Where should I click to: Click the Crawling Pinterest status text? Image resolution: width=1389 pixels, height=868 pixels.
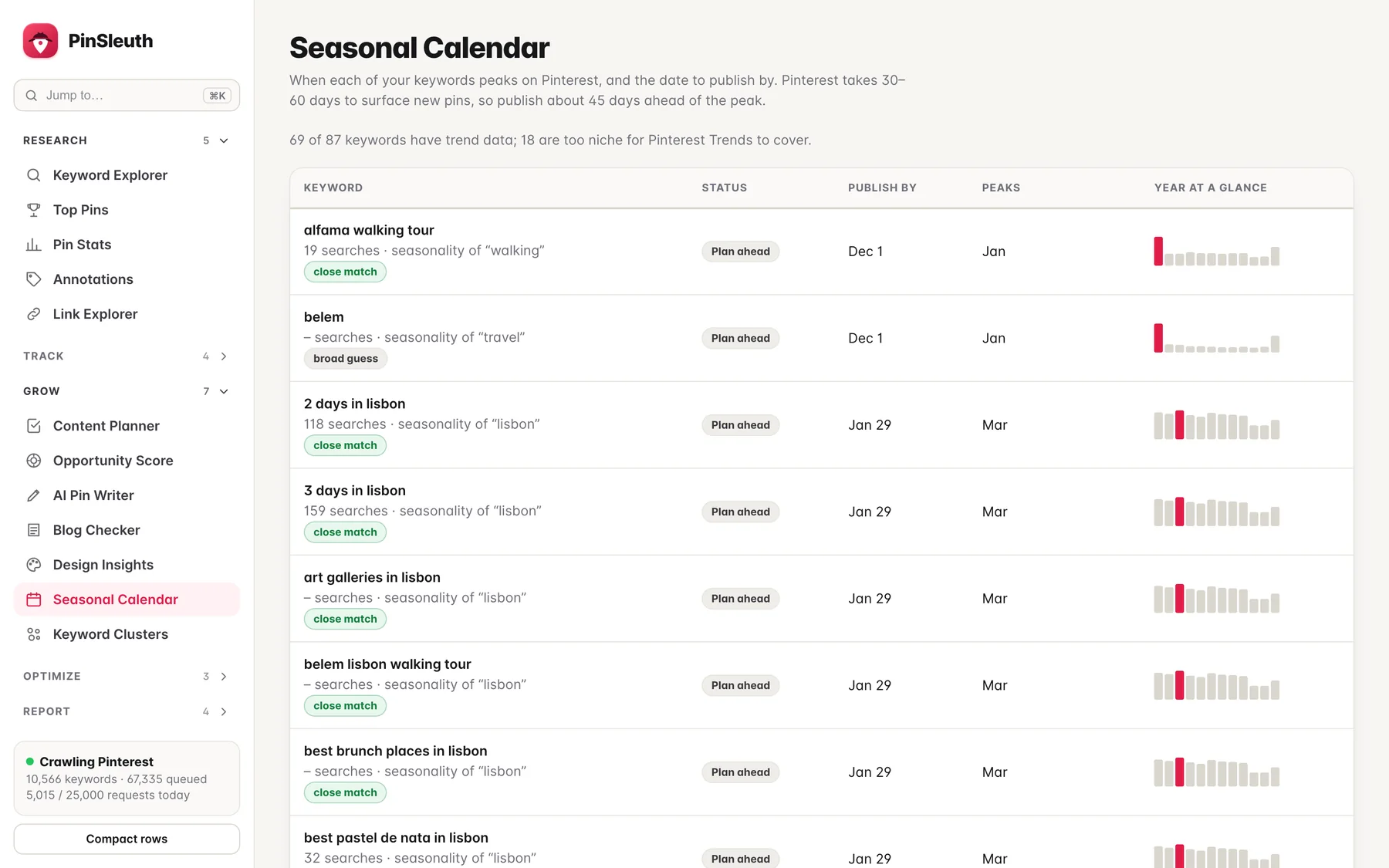pyautogui.click(x=96, y=762)
